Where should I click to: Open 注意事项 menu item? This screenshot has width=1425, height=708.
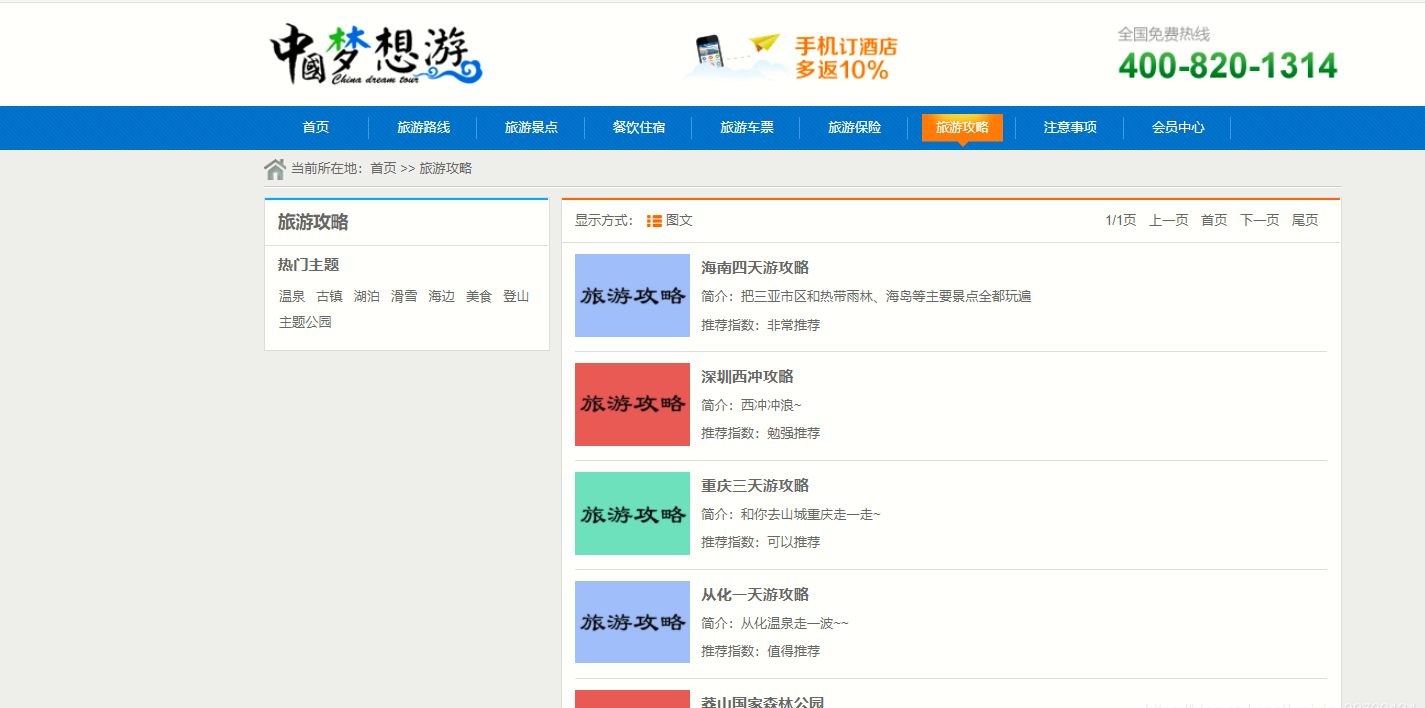coord(1070,128)
